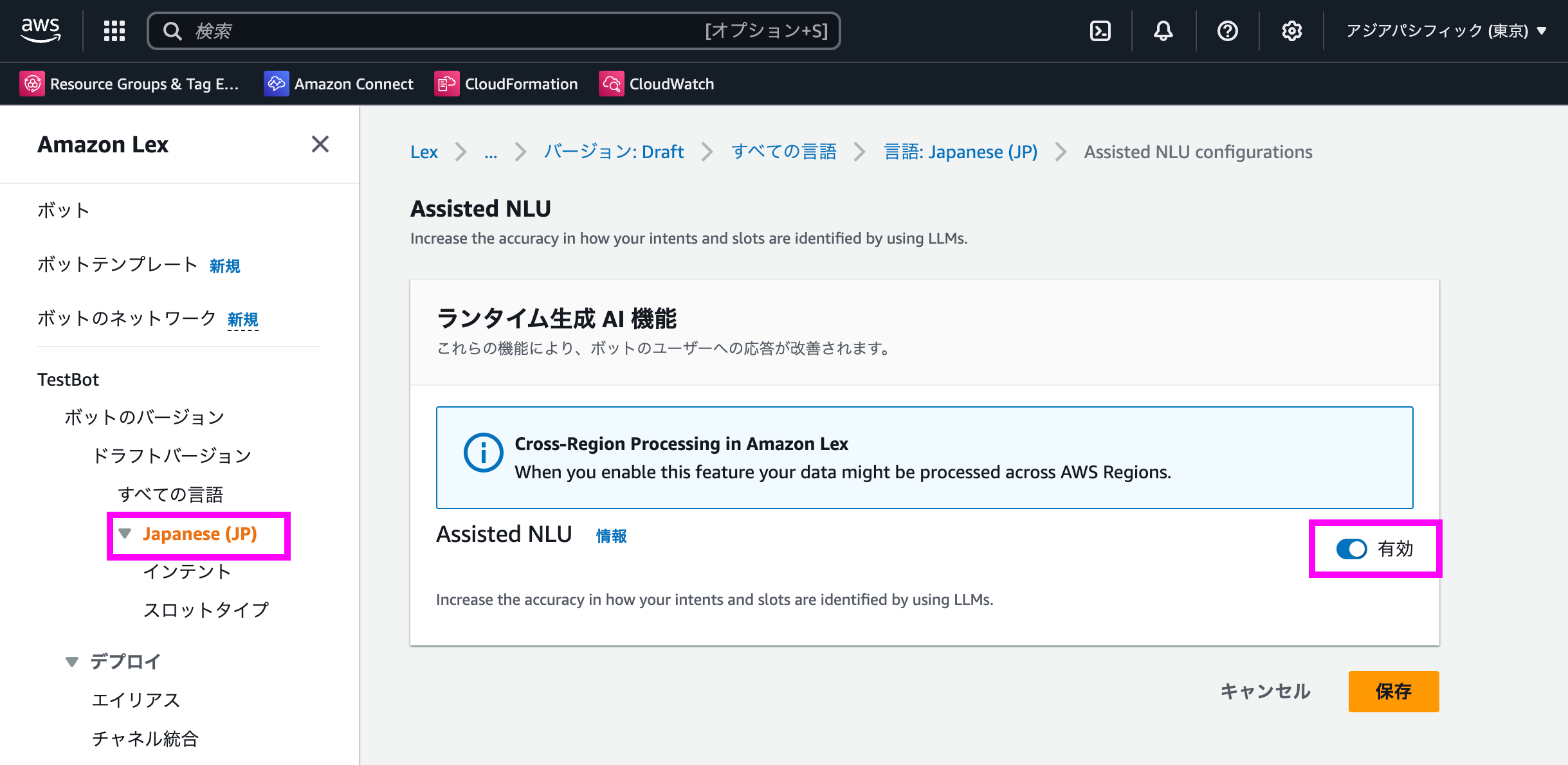Click the 保存 save button
1568x765 pixels.
click(x=1393, y=691)
